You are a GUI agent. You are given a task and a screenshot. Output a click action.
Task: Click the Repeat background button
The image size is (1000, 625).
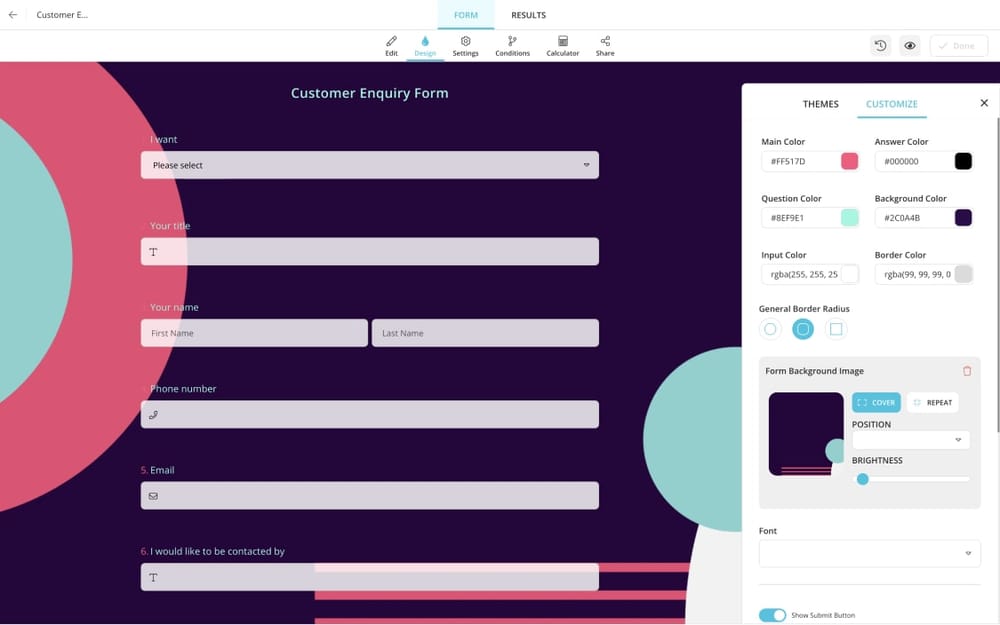[x=932, y=402]
